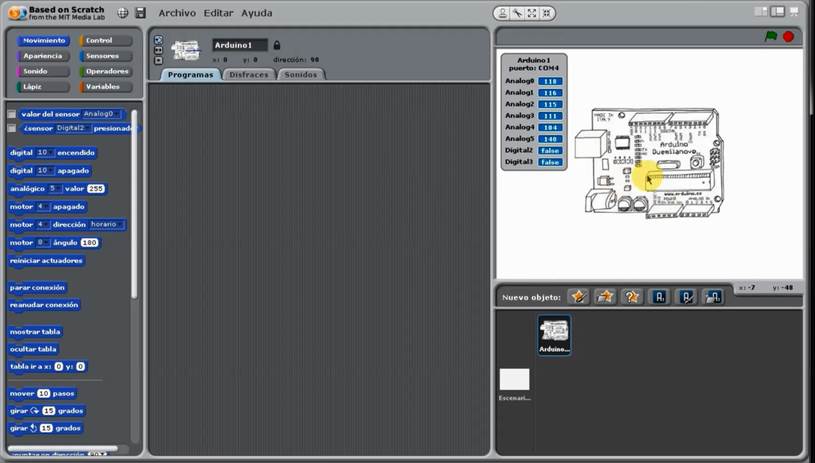Viewport: 815px width, 463px height.
Task: Click the 10 value in mover pasos
Action: tap(44, 393)
